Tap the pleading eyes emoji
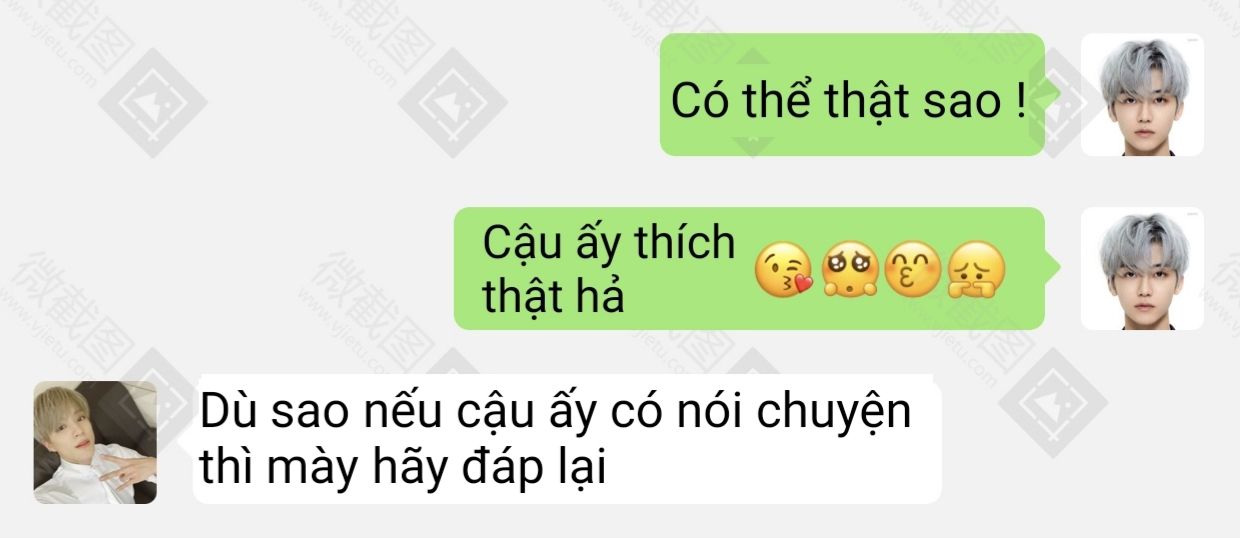The height and width of the screenshot is (538, 1240). pos(849,269)
